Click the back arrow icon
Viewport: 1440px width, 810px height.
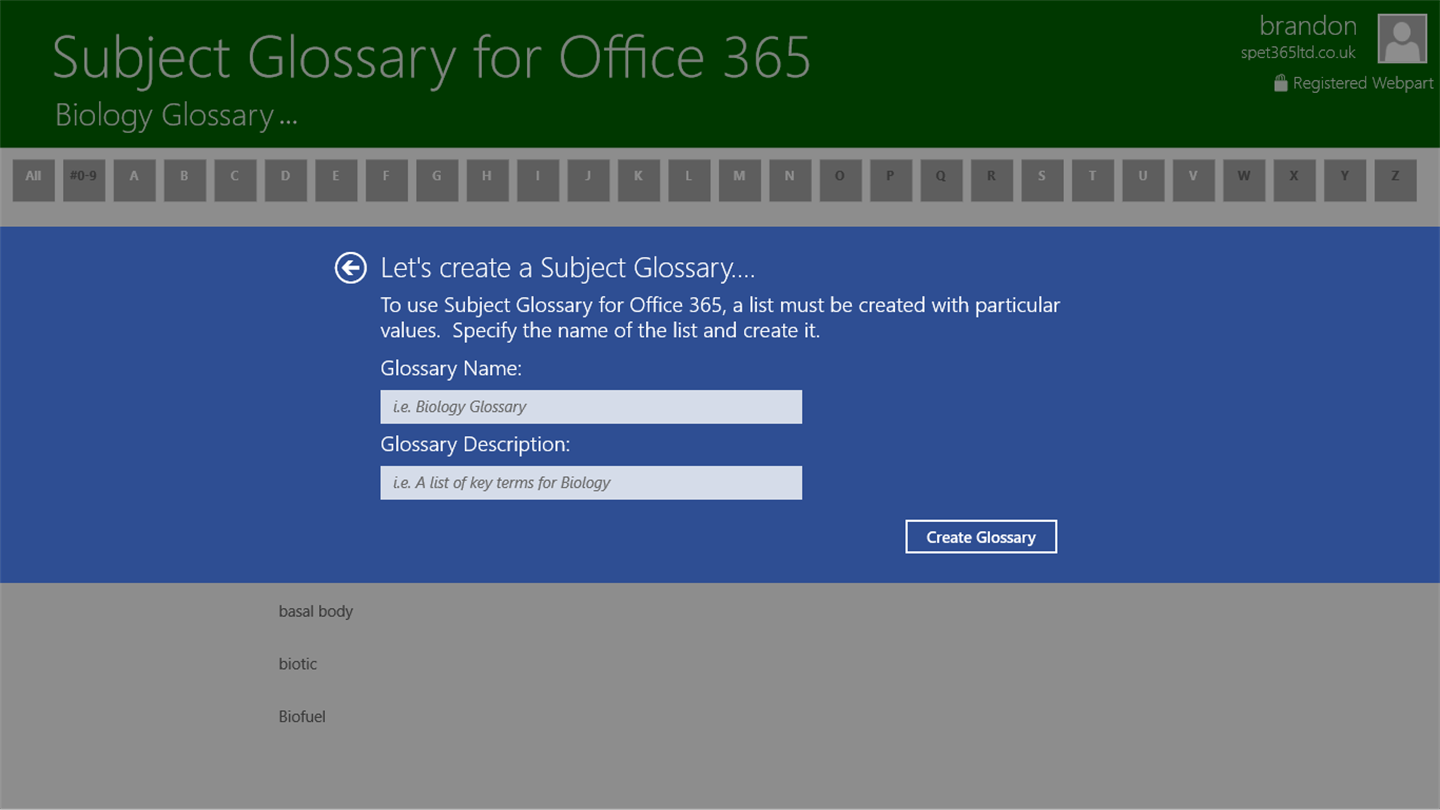pos(350,268)
